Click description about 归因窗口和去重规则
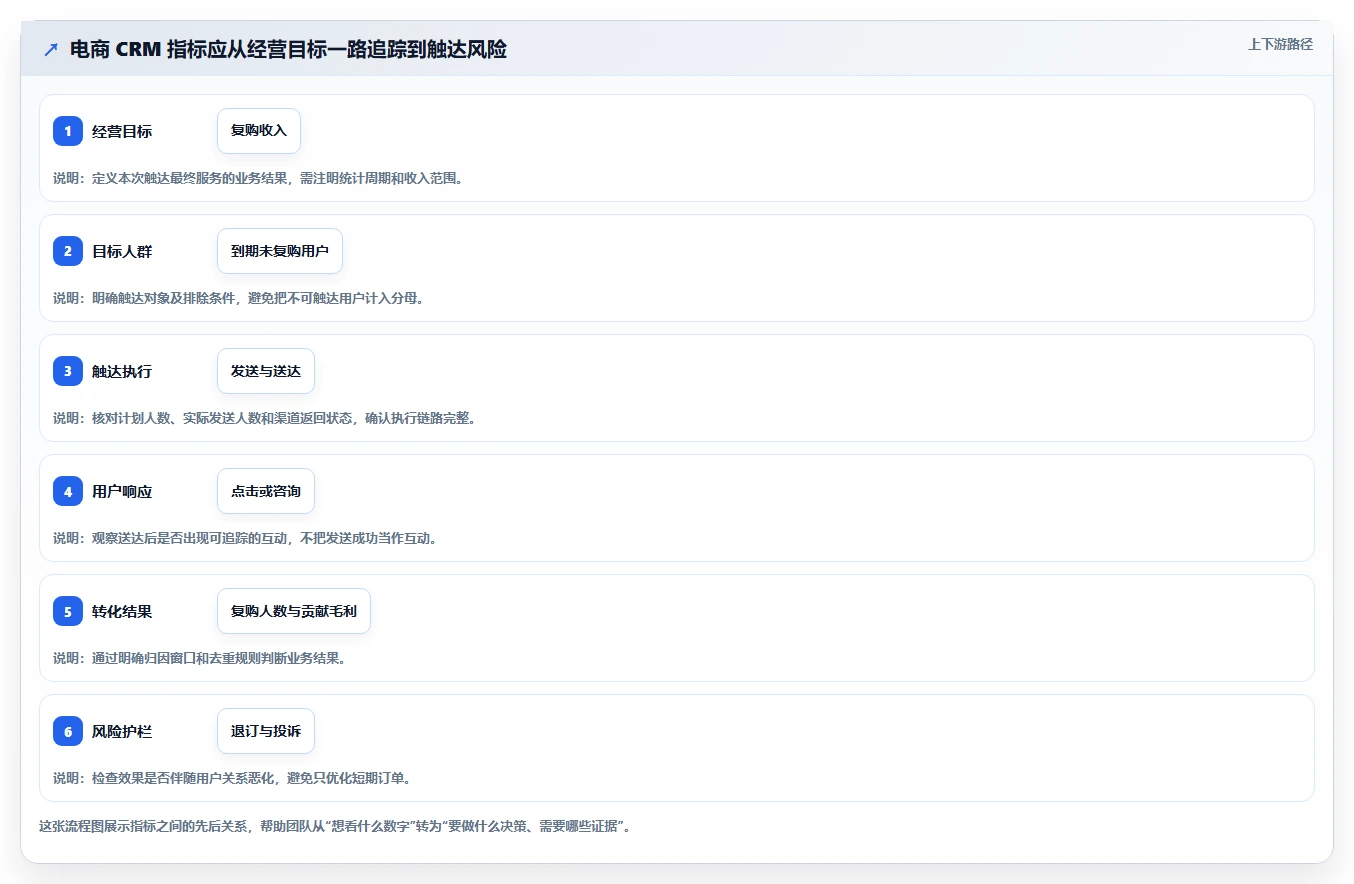This screenshot has height=884, width=1354. [x=199, y=658]
